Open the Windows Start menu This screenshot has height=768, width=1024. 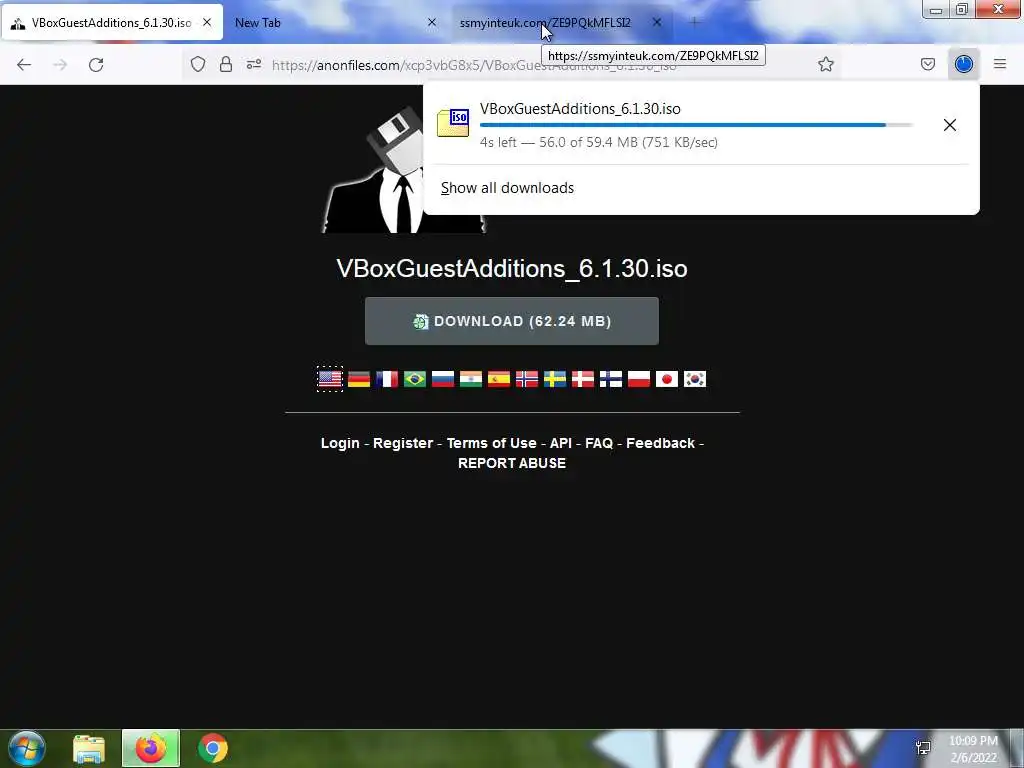pos(26,748)
